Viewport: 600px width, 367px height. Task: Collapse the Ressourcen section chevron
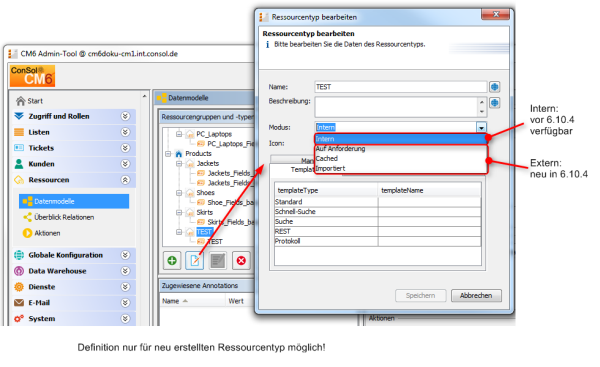pos(125,180)
